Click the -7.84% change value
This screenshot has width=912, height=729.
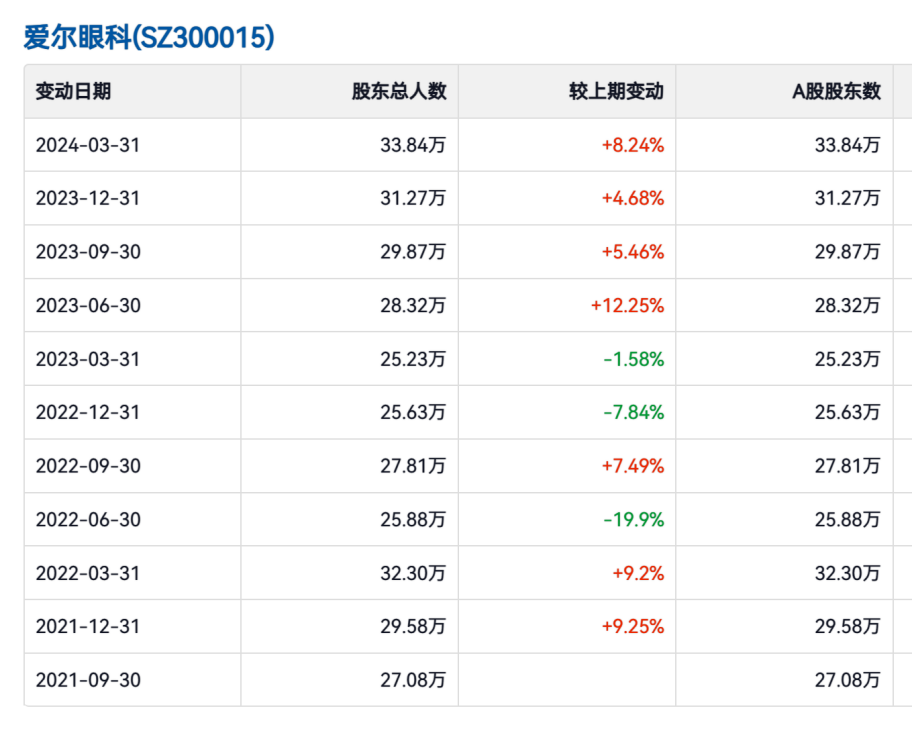[x=633, y=412]
